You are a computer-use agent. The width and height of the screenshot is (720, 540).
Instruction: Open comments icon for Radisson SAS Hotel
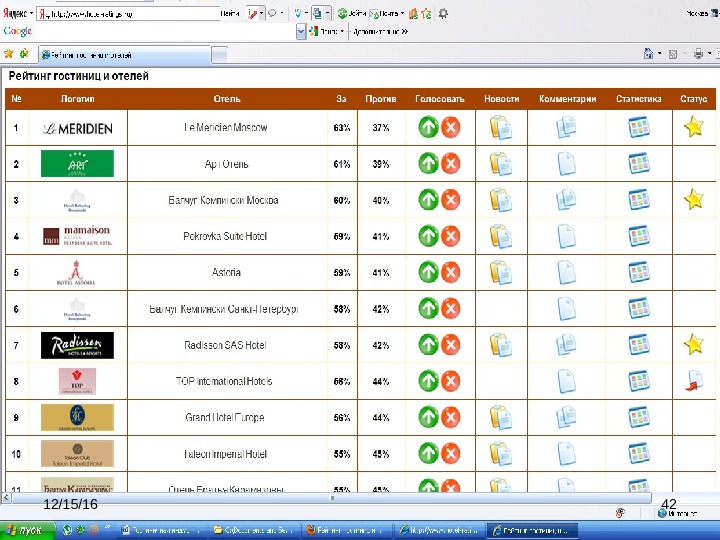[x=566, y=344]
